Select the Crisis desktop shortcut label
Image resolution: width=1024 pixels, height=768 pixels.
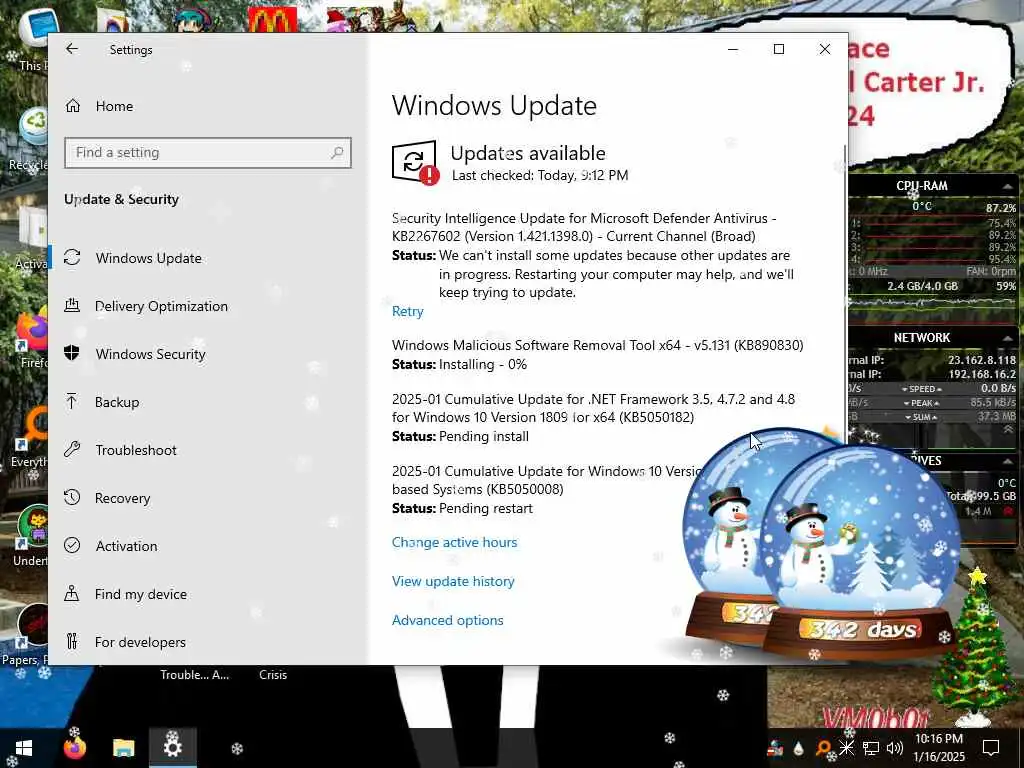[273, 675]
